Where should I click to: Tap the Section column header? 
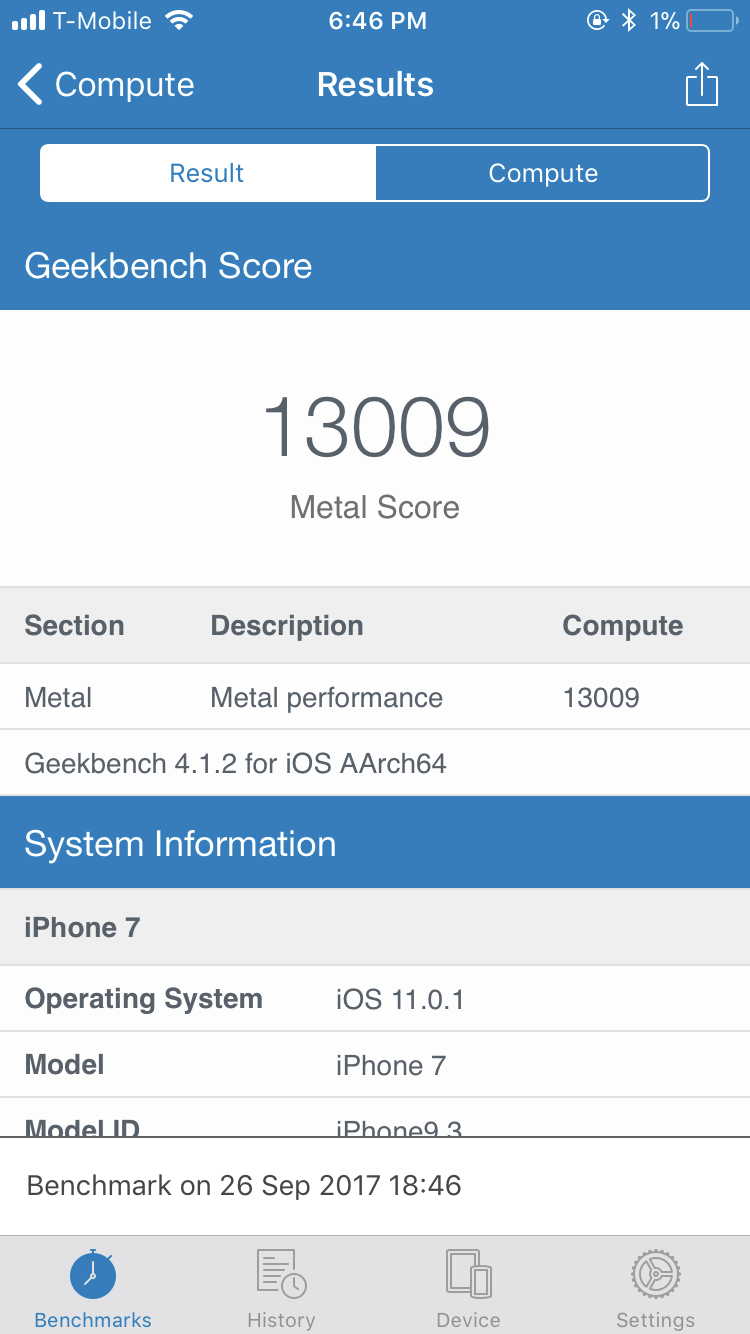pyautogui.click(x=74, y=626)
